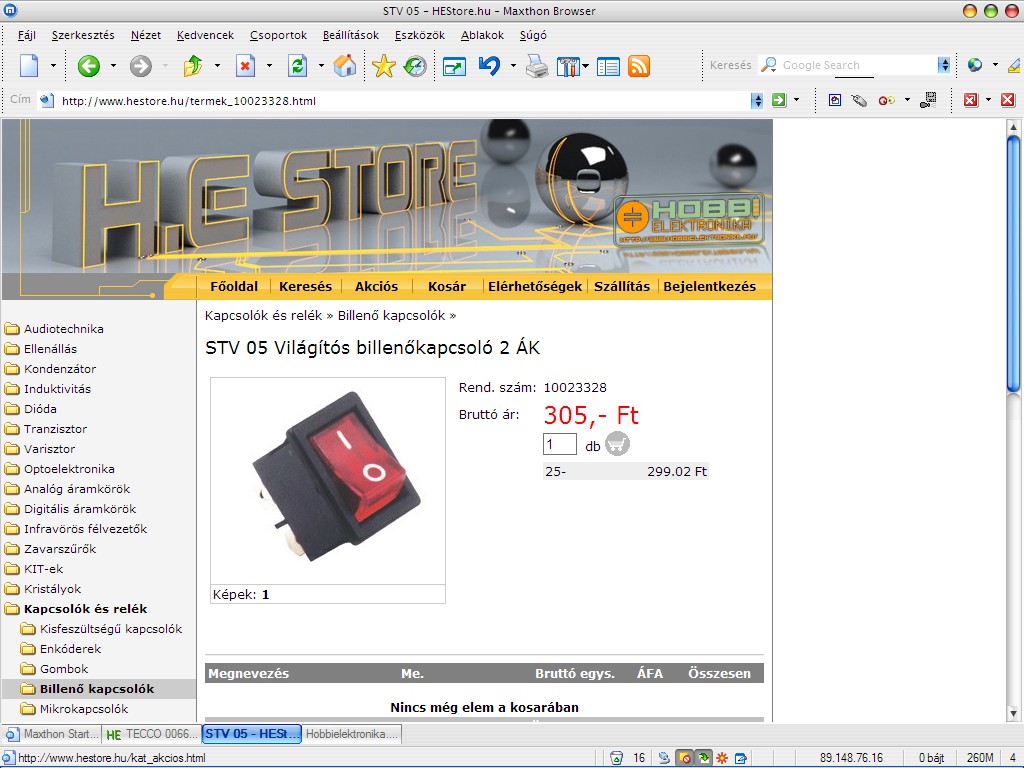Click the blue undo arrow icon
This screenshot has height=768, width=1024.
point(489,66)
